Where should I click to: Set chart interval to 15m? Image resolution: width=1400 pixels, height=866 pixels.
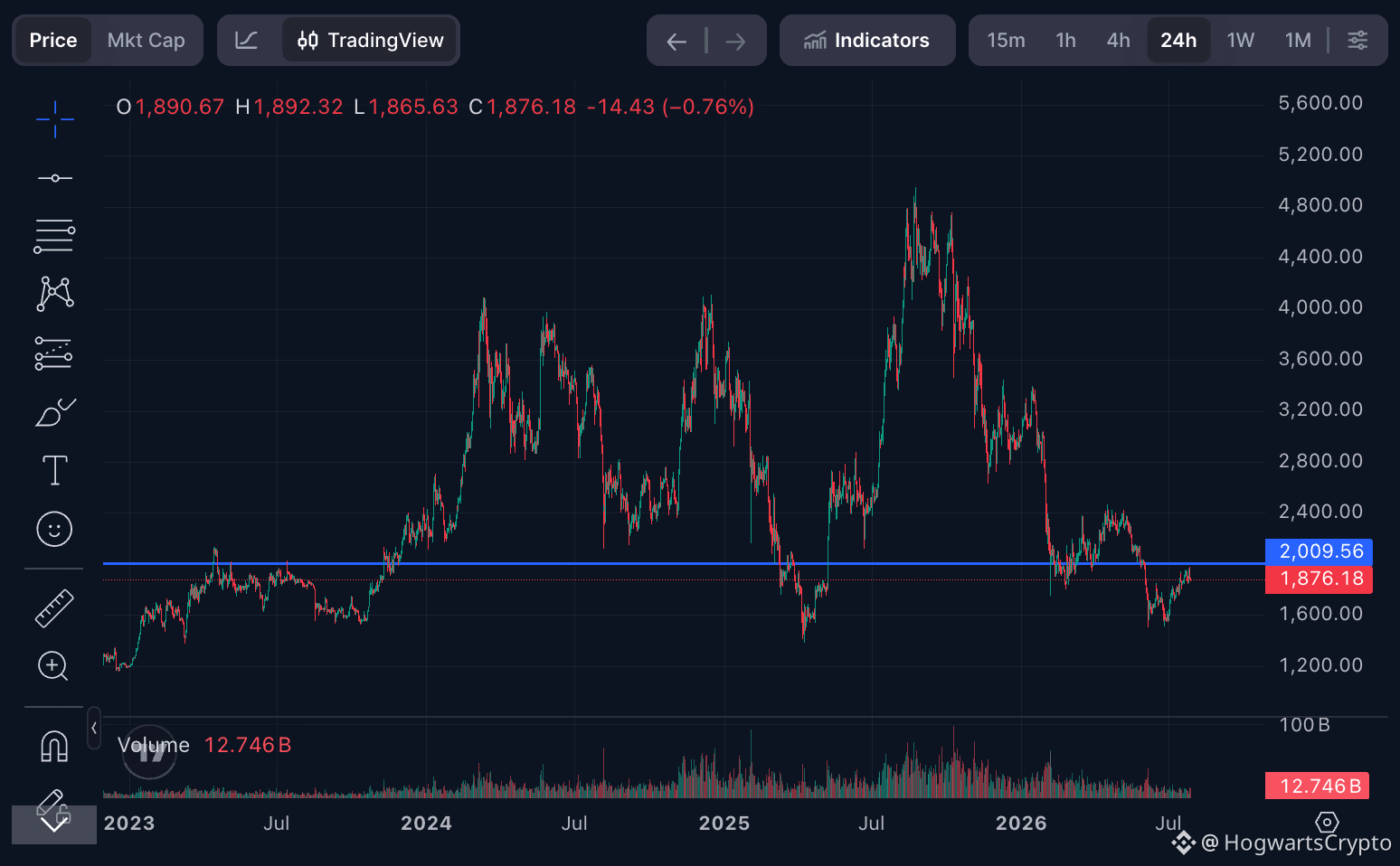1006,40
